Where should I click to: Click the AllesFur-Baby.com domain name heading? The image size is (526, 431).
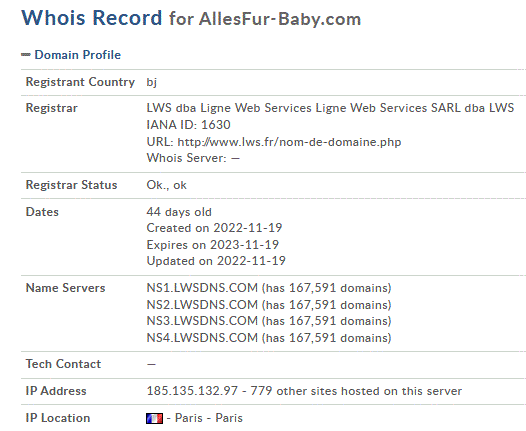pyautogui.click(x=280, y=19)
